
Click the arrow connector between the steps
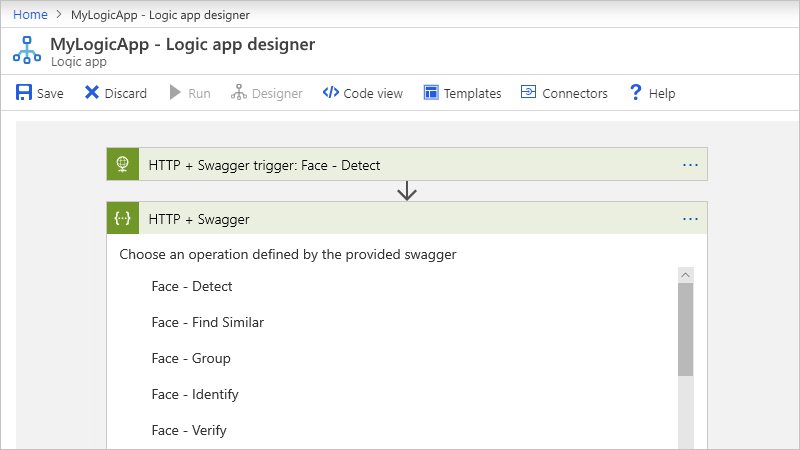click(x=407, y=191)
